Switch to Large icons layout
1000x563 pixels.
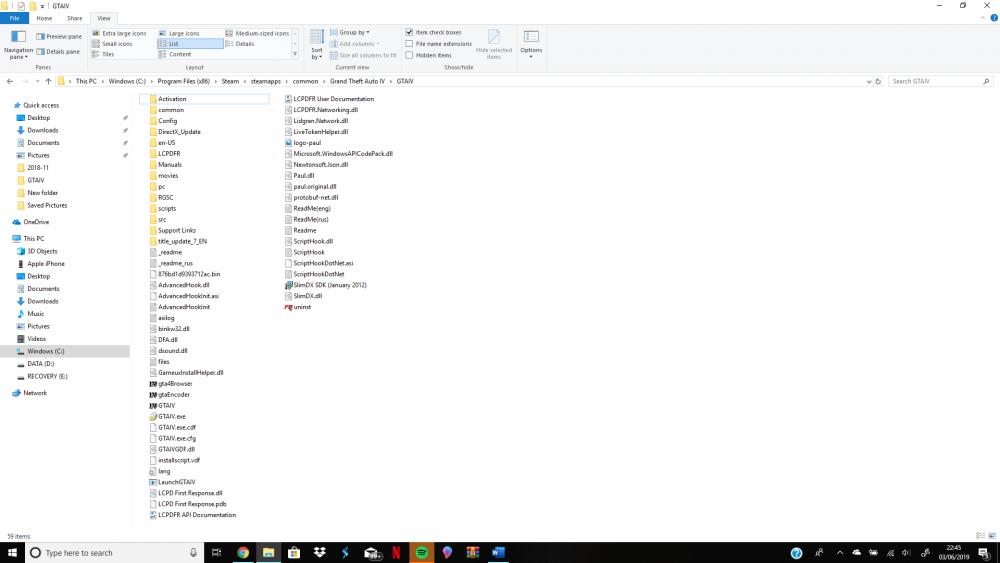179,33
